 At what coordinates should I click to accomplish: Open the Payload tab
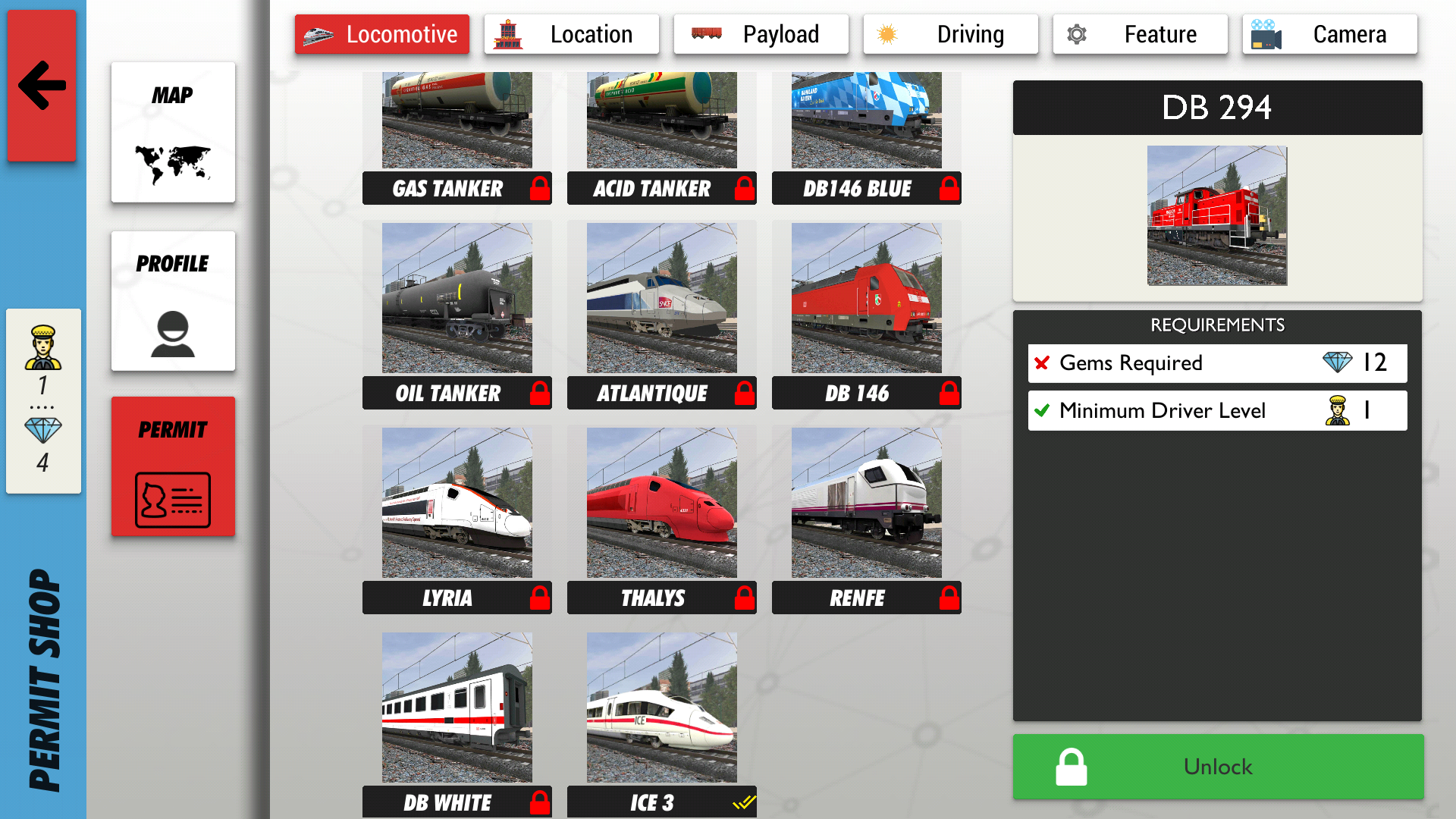[761, 34]
